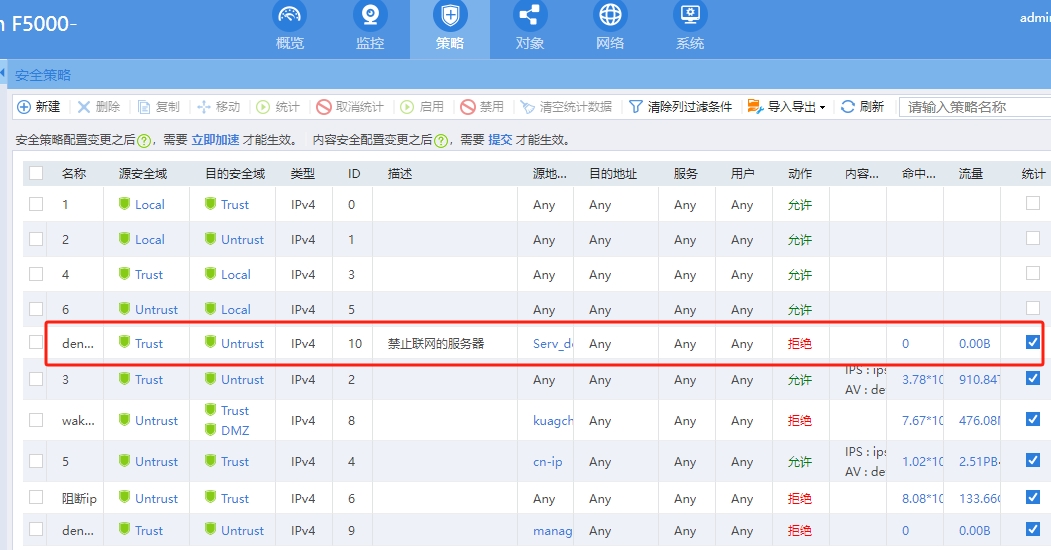Click Untrust shield icon in policy 6 source
1051x550 pixels.
tap(124, 308)
